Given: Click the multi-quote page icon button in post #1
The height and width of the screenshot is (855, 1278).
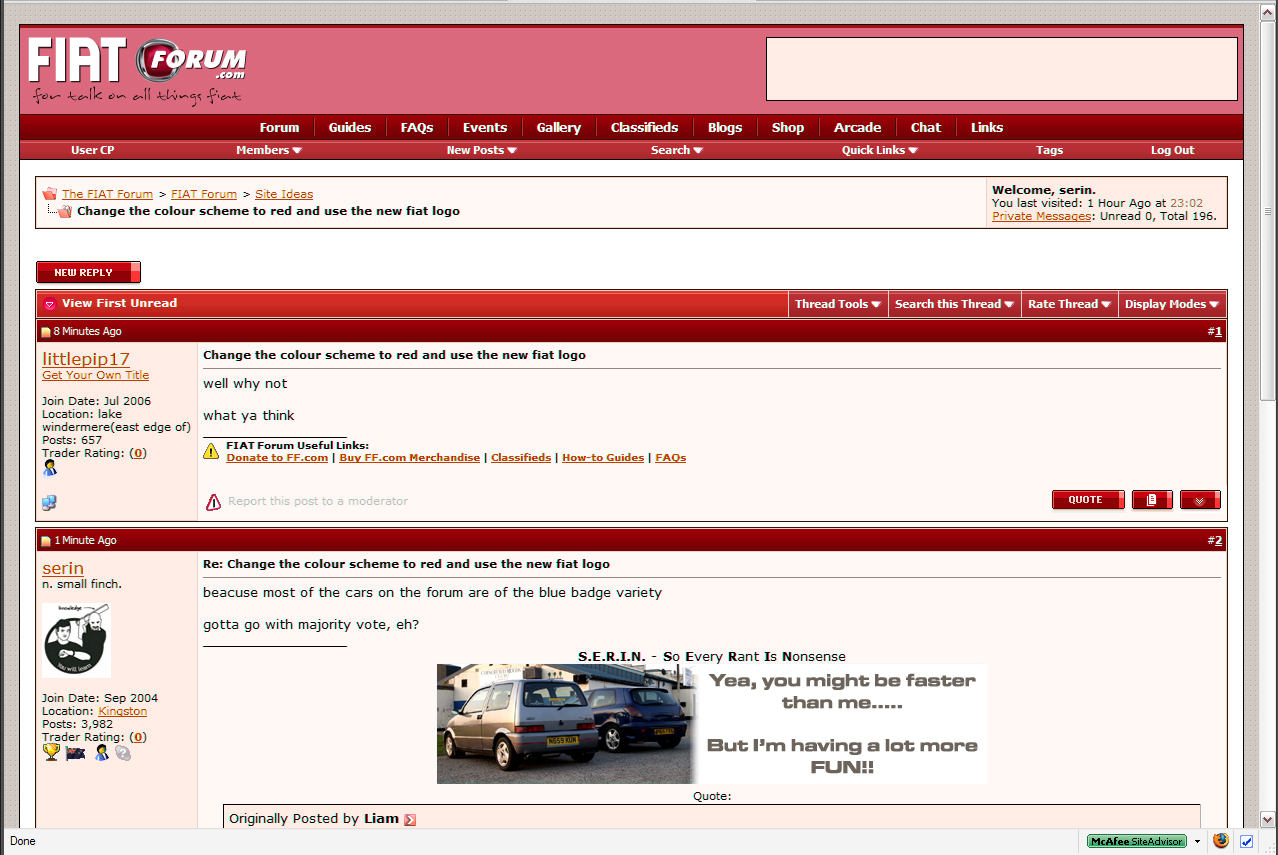Looking at the screenshot, I should point(1152,500).
